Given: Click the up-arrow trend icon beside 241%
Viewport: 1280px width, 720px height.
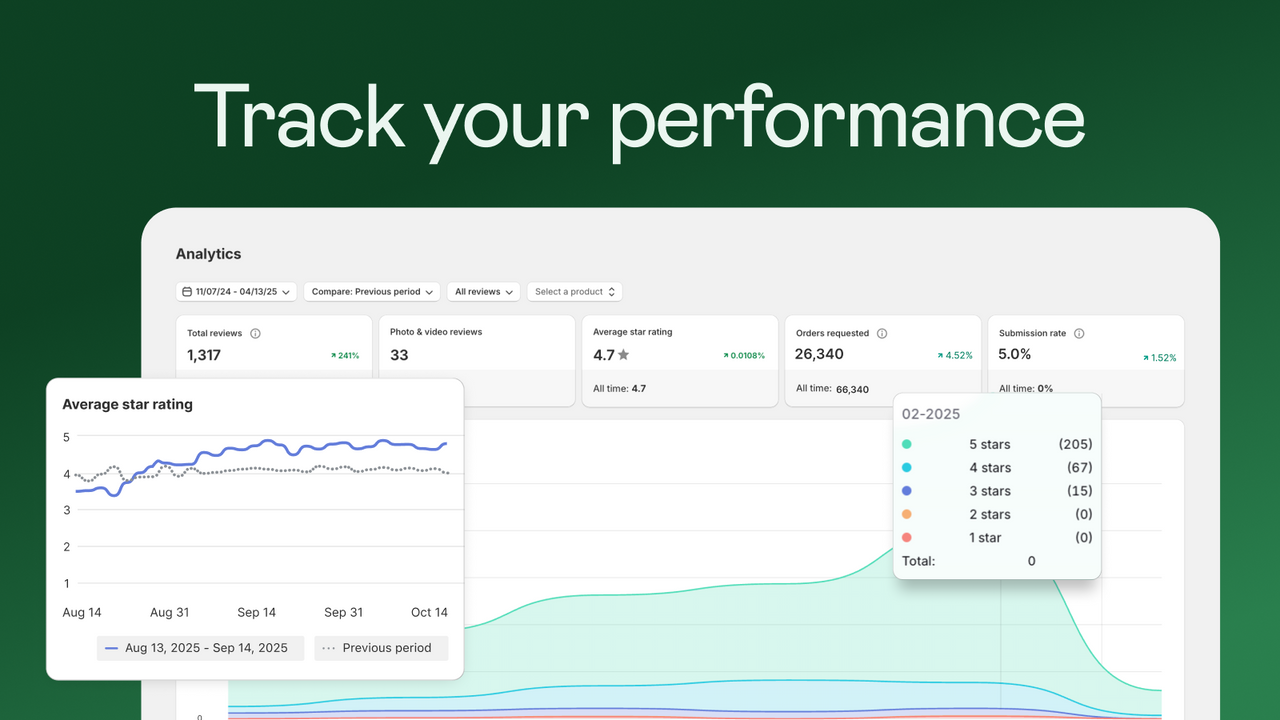Looking at the screenshot, I should [x=333, y=355].
